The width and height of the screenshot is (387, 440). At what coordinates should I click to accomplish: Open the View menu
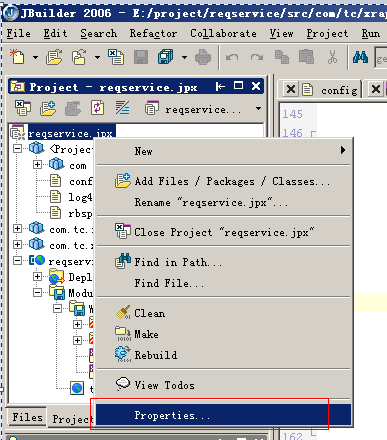click(282, 34)
